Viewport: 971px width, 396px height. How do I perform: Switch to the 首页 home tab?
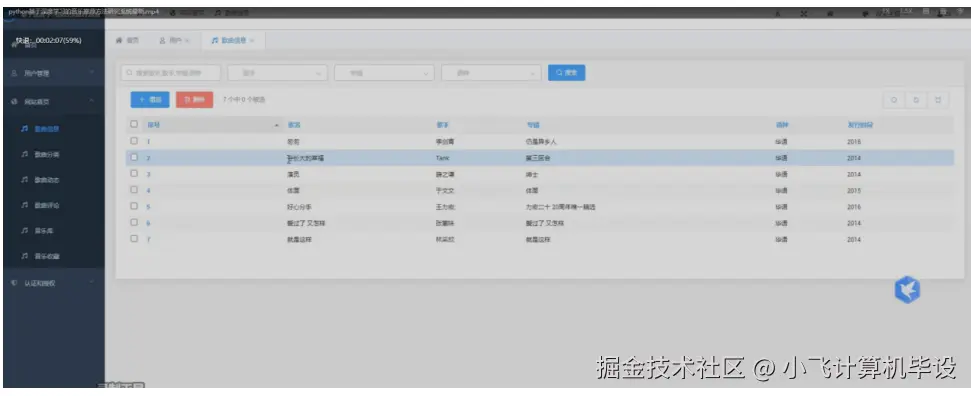tap(128, 40)
